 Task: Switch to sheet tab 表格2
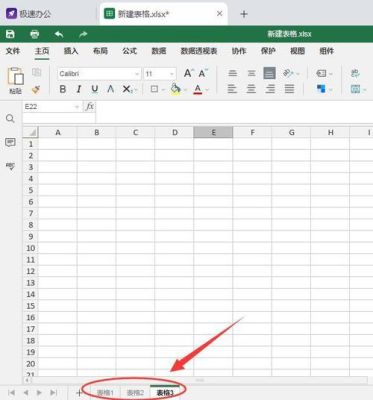(x=135, y=393)
